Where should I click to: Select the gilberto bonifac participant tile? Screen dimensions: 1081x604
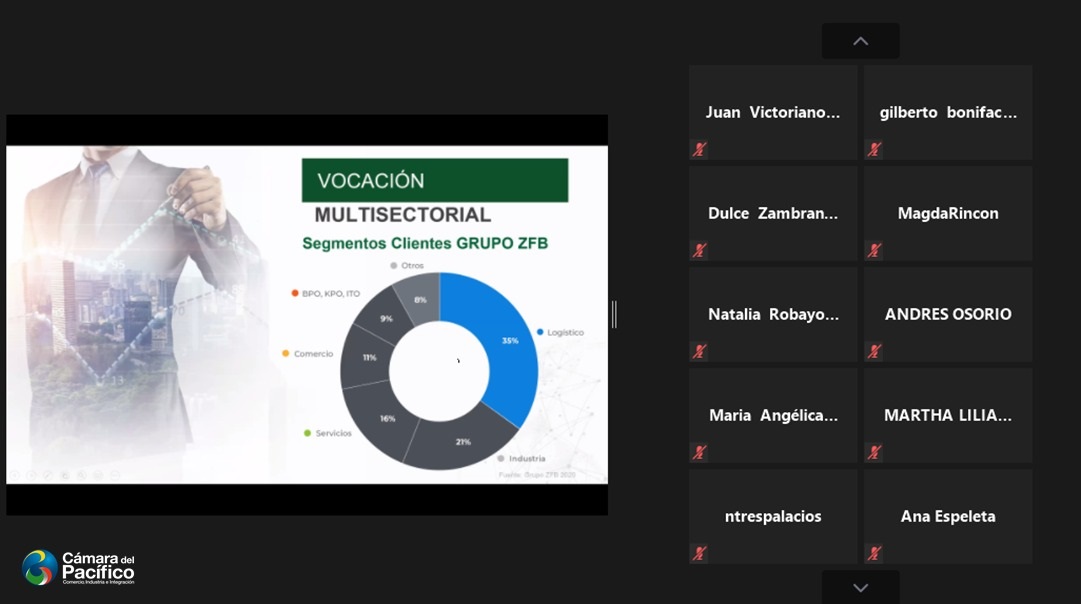click(948, 112)
